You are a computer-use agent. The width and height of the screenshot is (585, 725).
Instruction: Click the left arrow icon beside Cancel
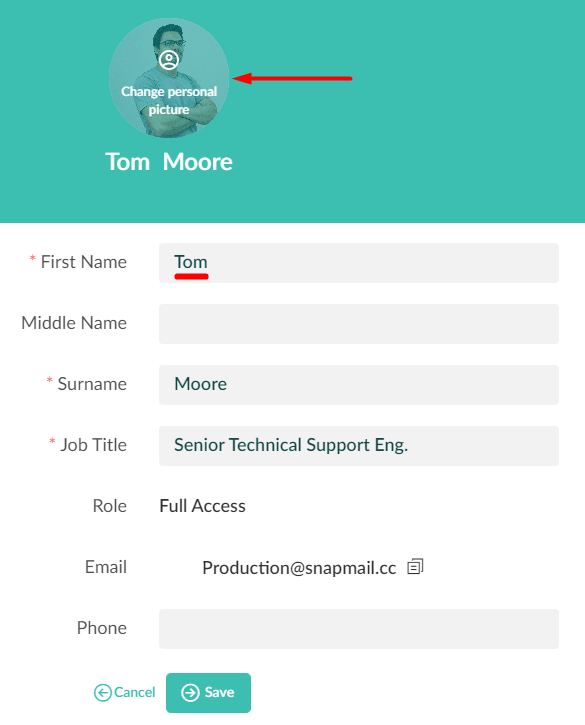(x=103, y=693)
